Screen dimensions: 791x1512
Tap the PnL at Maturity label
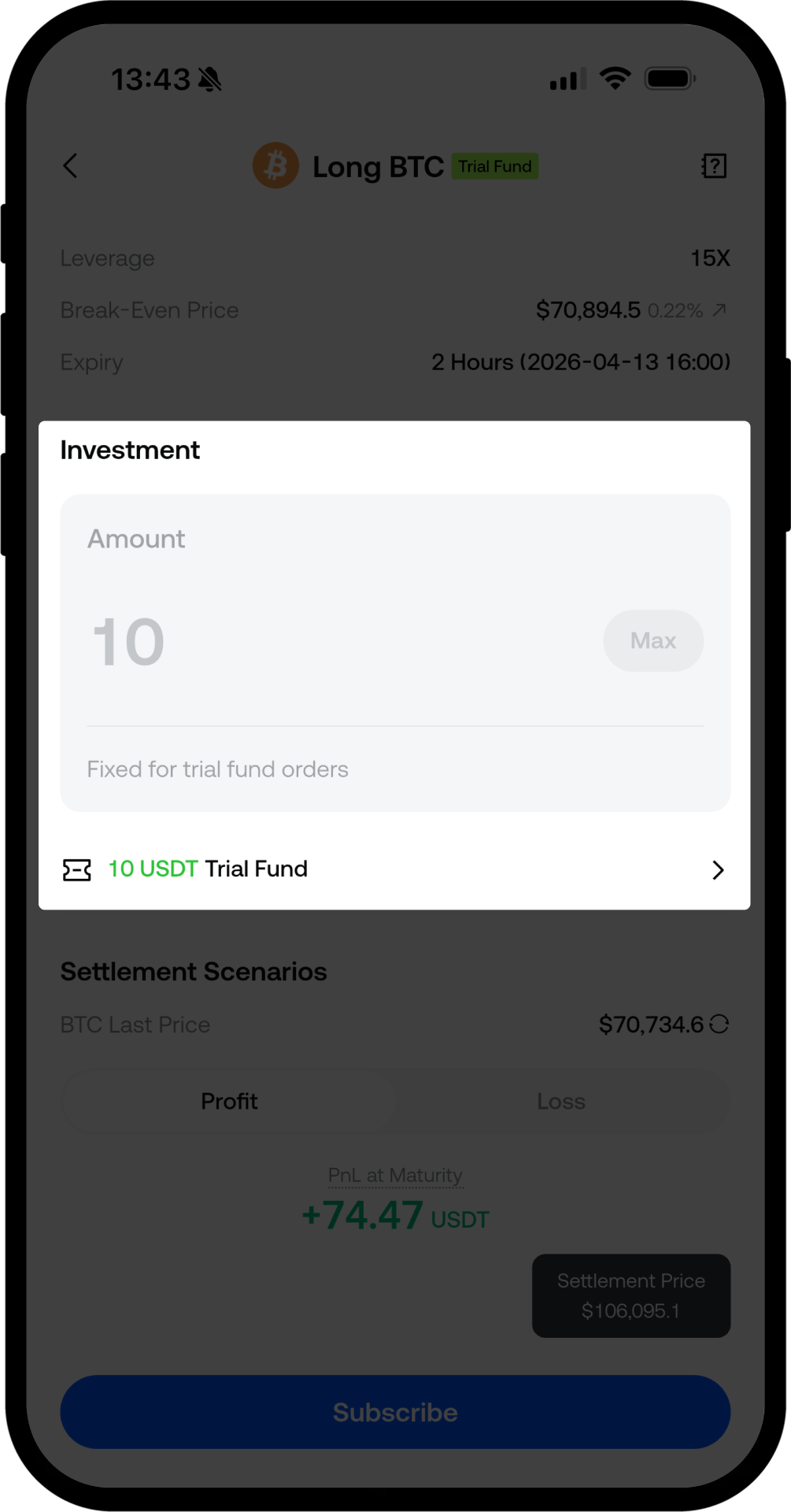click(395, 1175)
